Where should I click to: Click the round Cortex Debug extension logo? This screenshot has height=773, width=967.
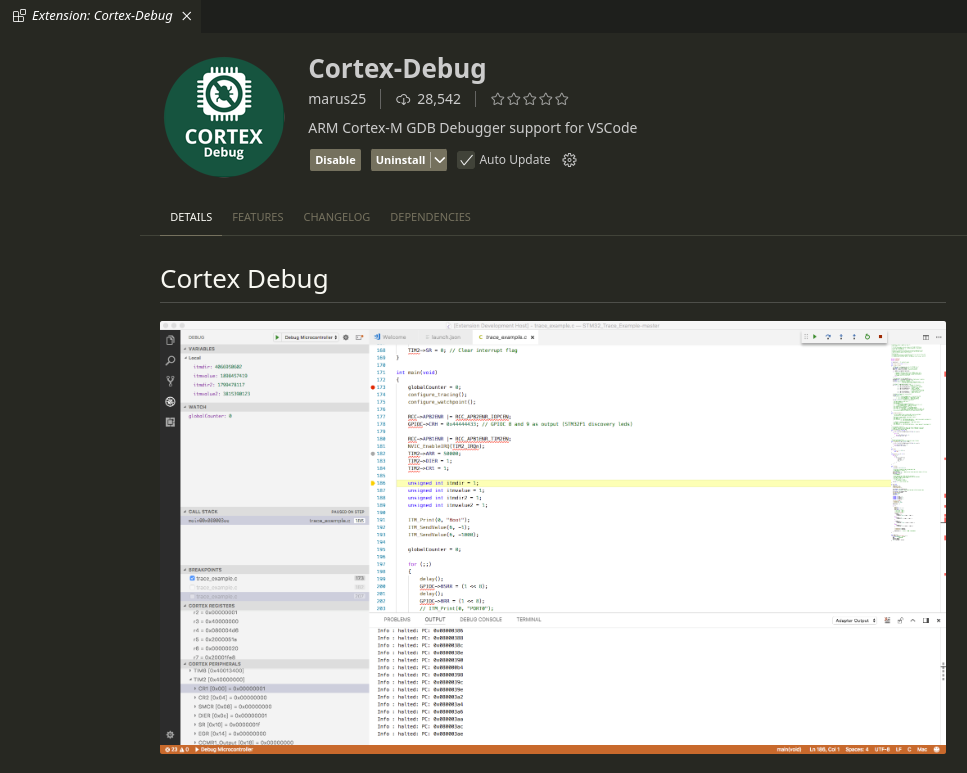pos(224,117)
